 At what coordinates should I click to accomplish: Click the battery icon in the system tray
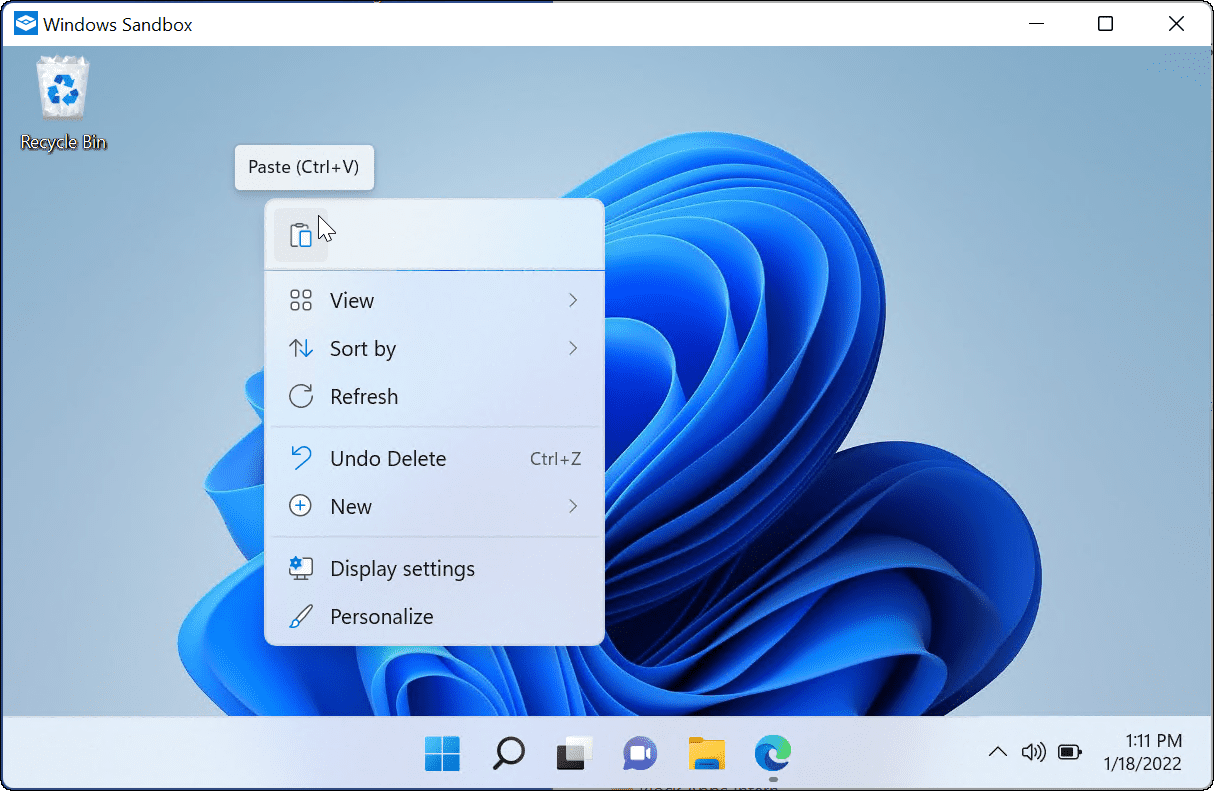1069,752
